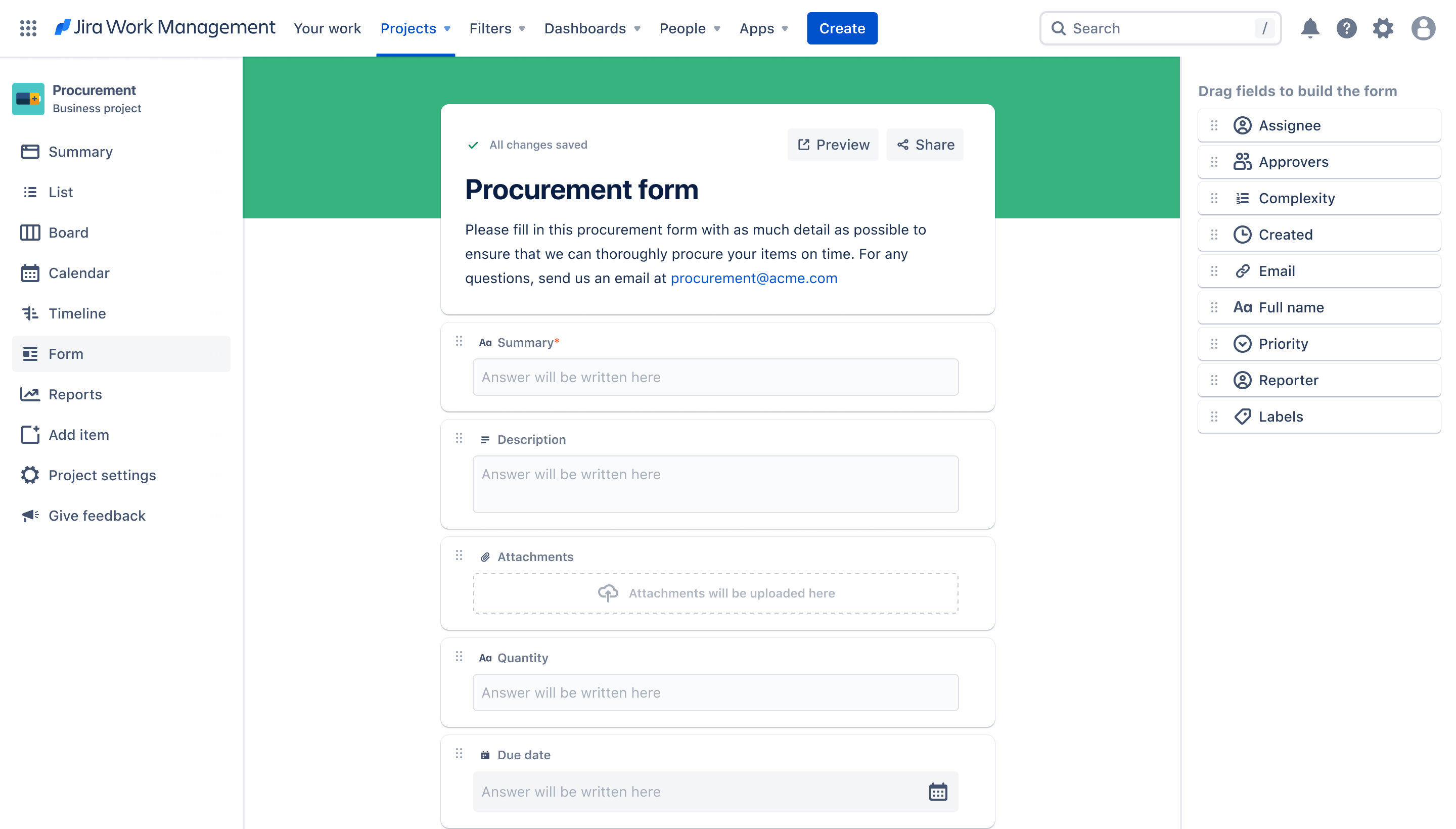The image size is (1456, 829).
Task: Click the Attachments paperclip icon
Action: 485,557
